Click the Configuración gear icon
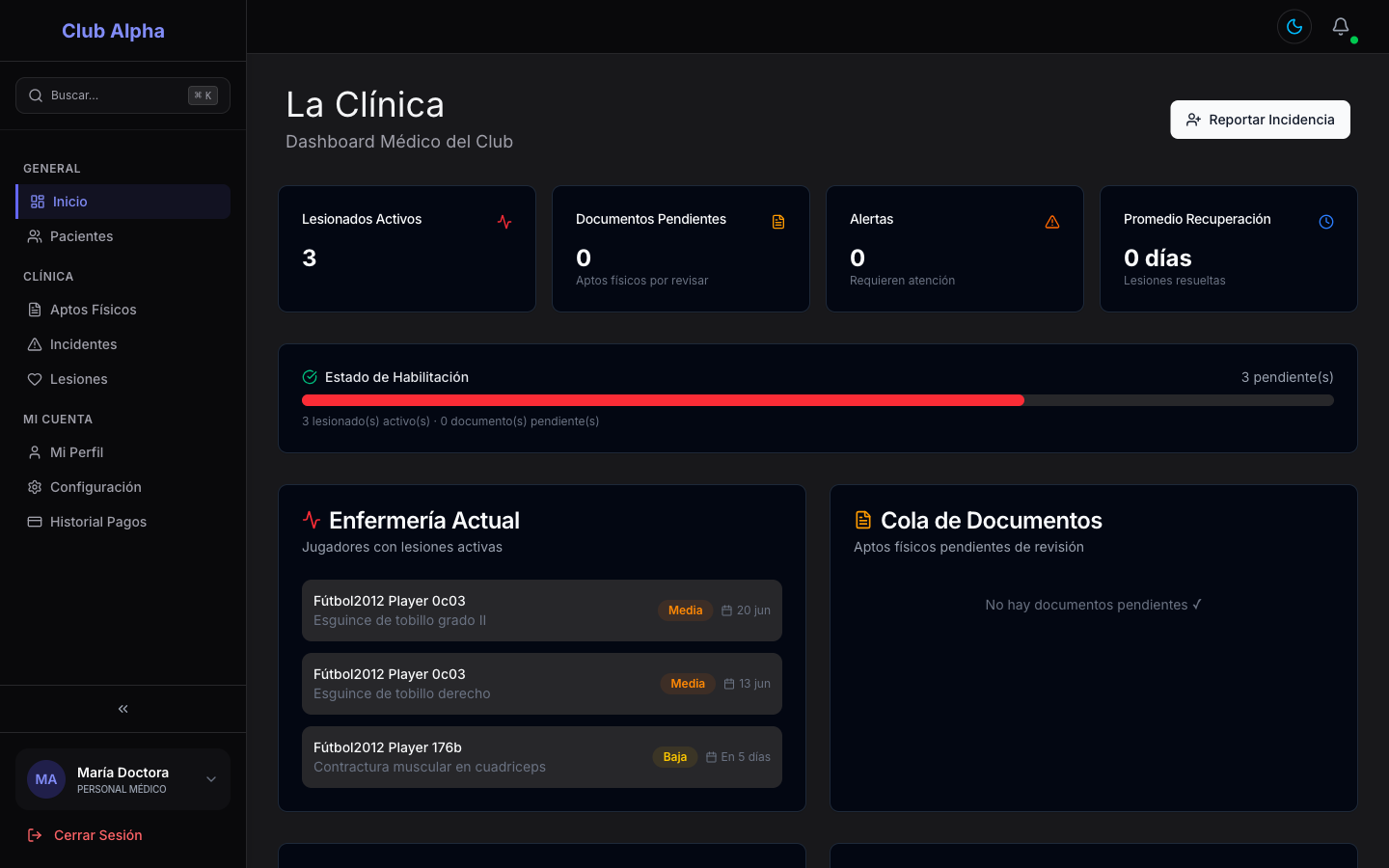The image size is (1389, 868). click(35, 487)
